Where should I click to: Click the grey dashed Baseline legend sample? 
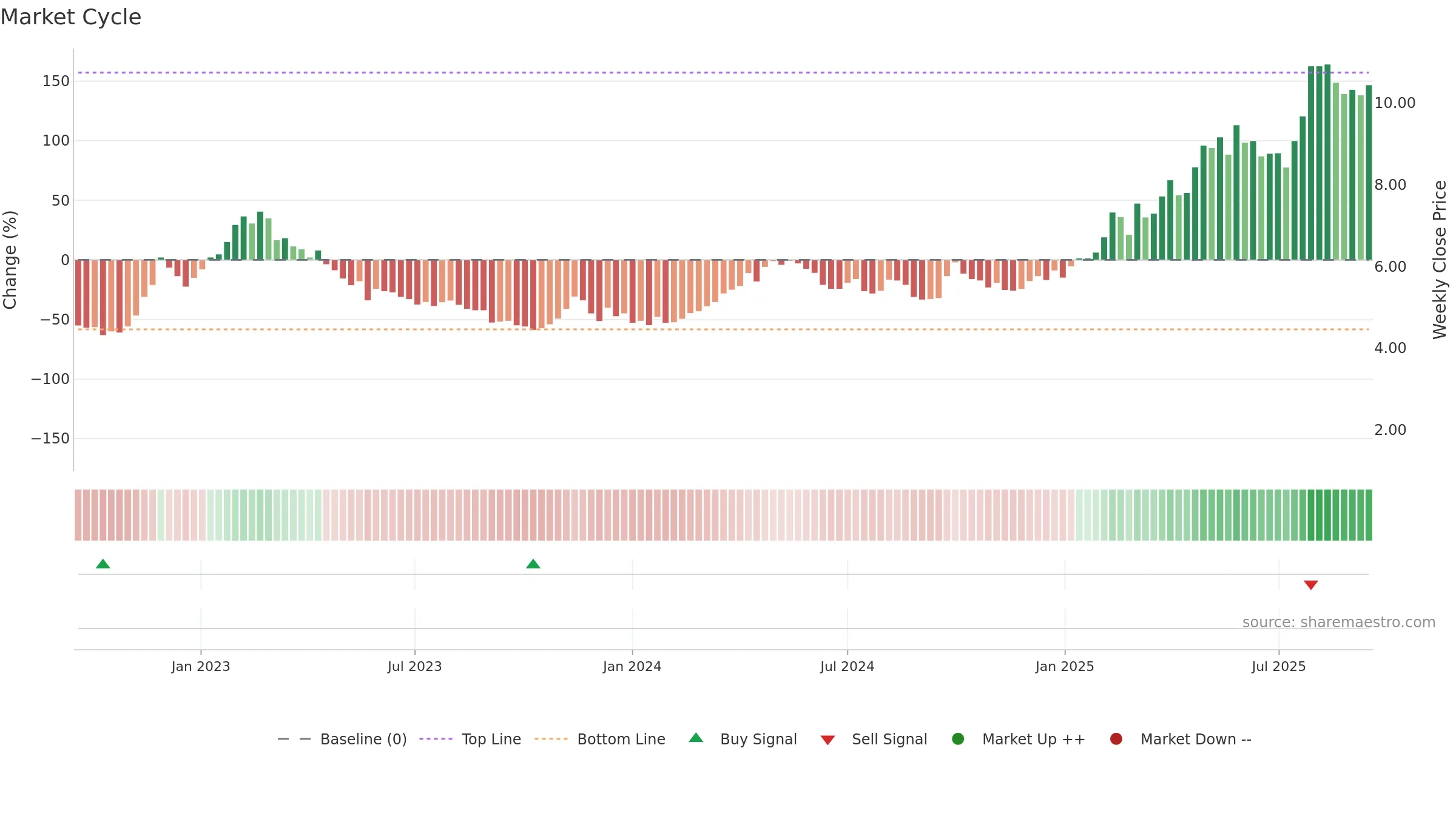(294, 739)
